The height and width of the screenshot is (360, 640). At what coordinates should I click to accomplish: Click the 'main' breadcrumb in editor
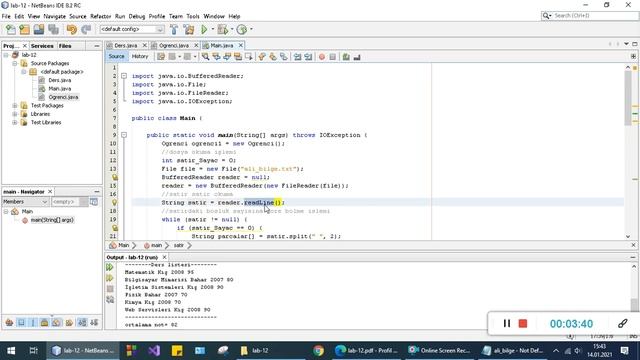point(156,245)
